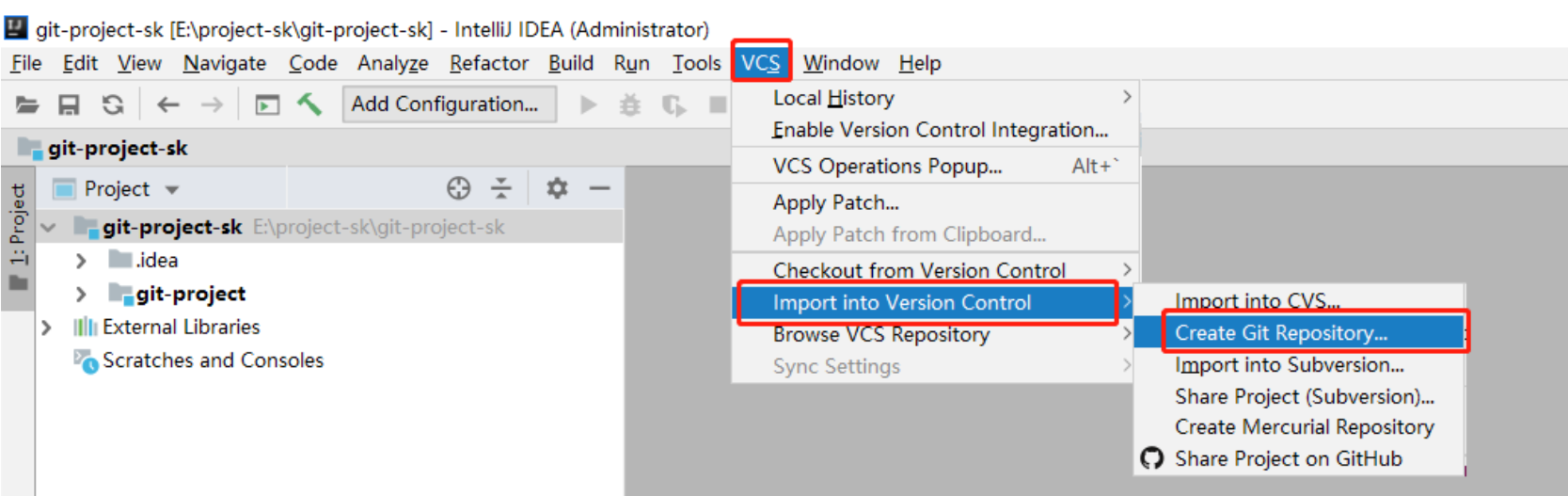Click the Collapse All icon in Project panel

coord(501,189)
